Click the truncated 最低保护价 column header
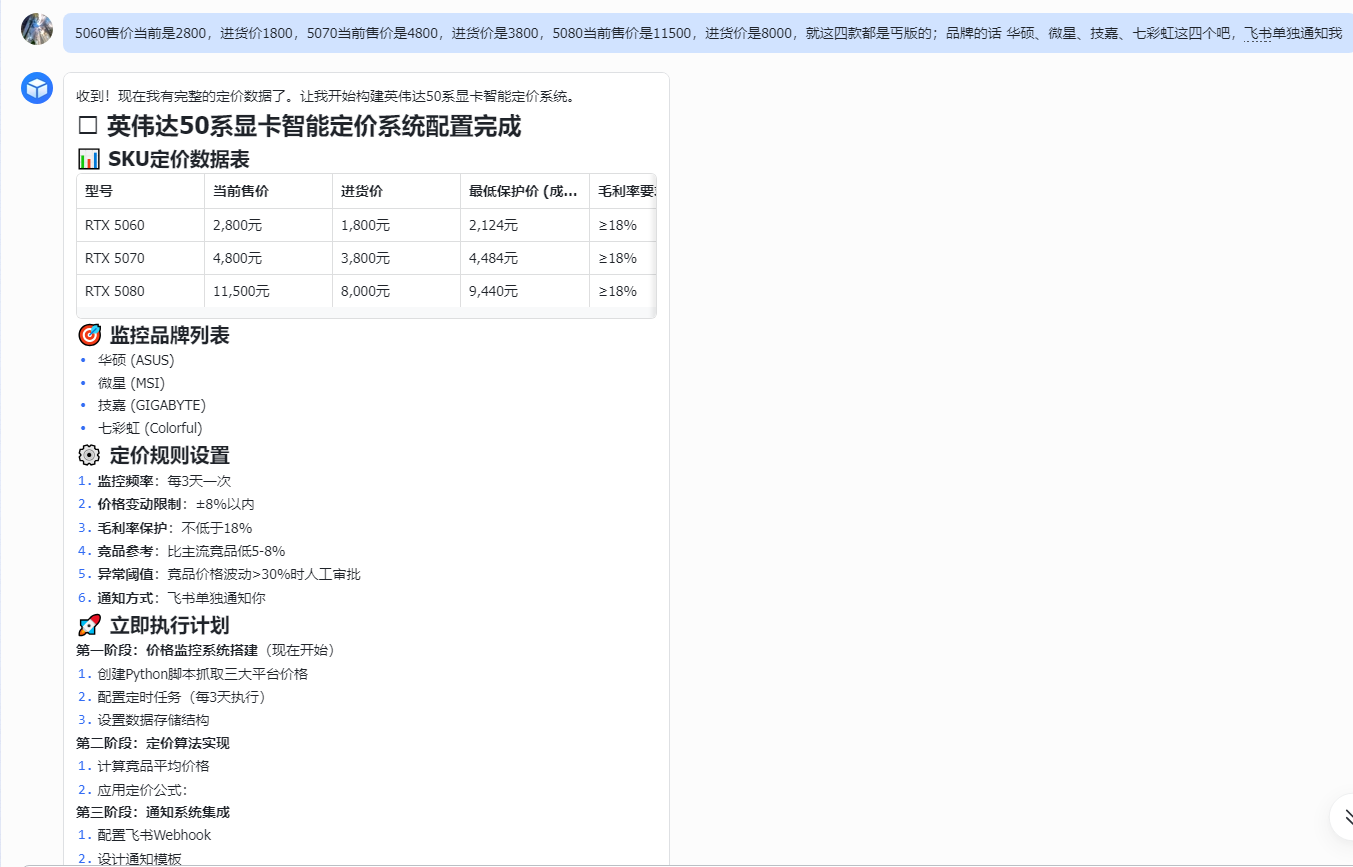The image size is (1353, 867). (x=524, y=191)
